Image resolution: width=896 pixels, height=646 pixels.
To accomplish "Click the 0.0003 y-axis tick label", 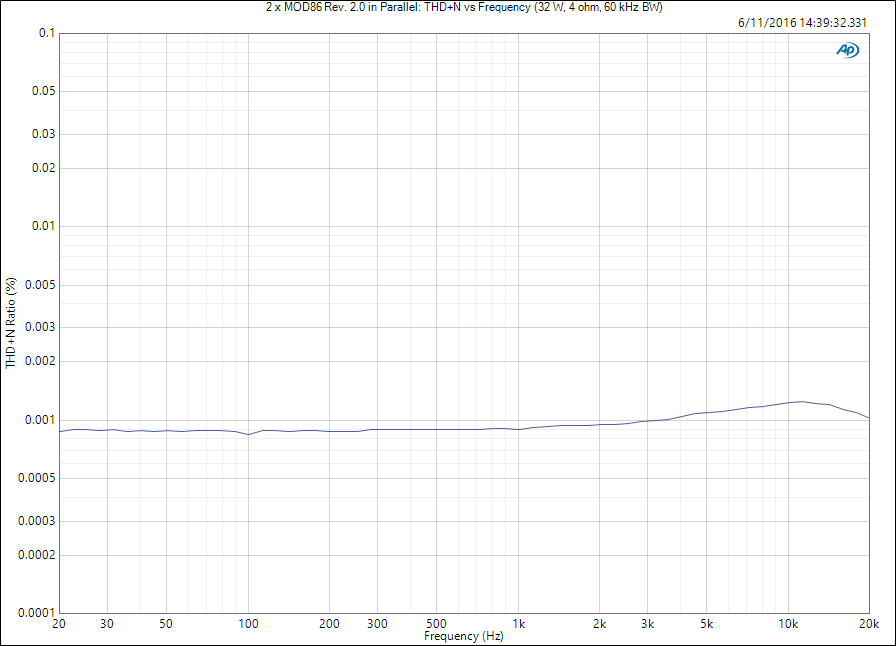I will (37, 521).
